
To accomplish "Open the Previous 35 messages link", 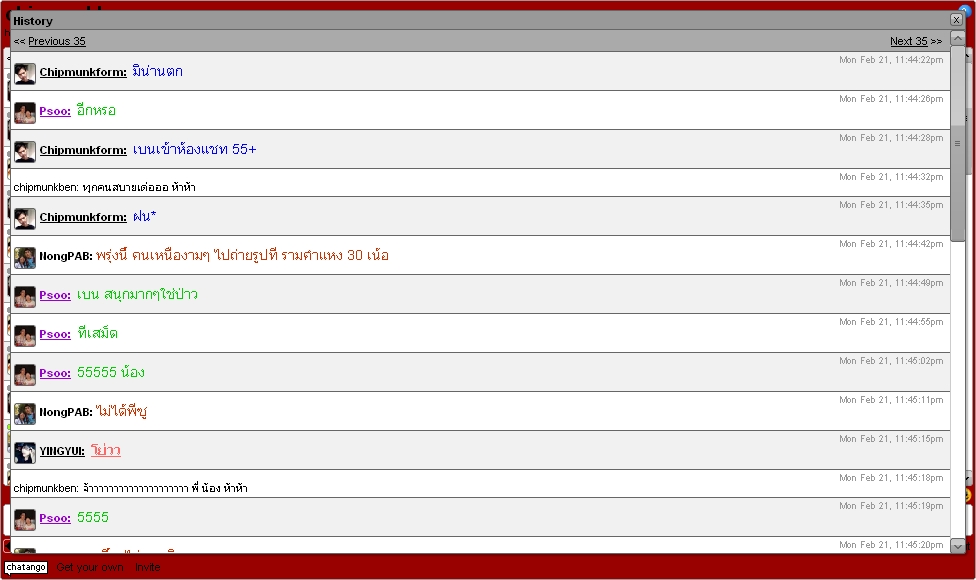I will point(57,41).
